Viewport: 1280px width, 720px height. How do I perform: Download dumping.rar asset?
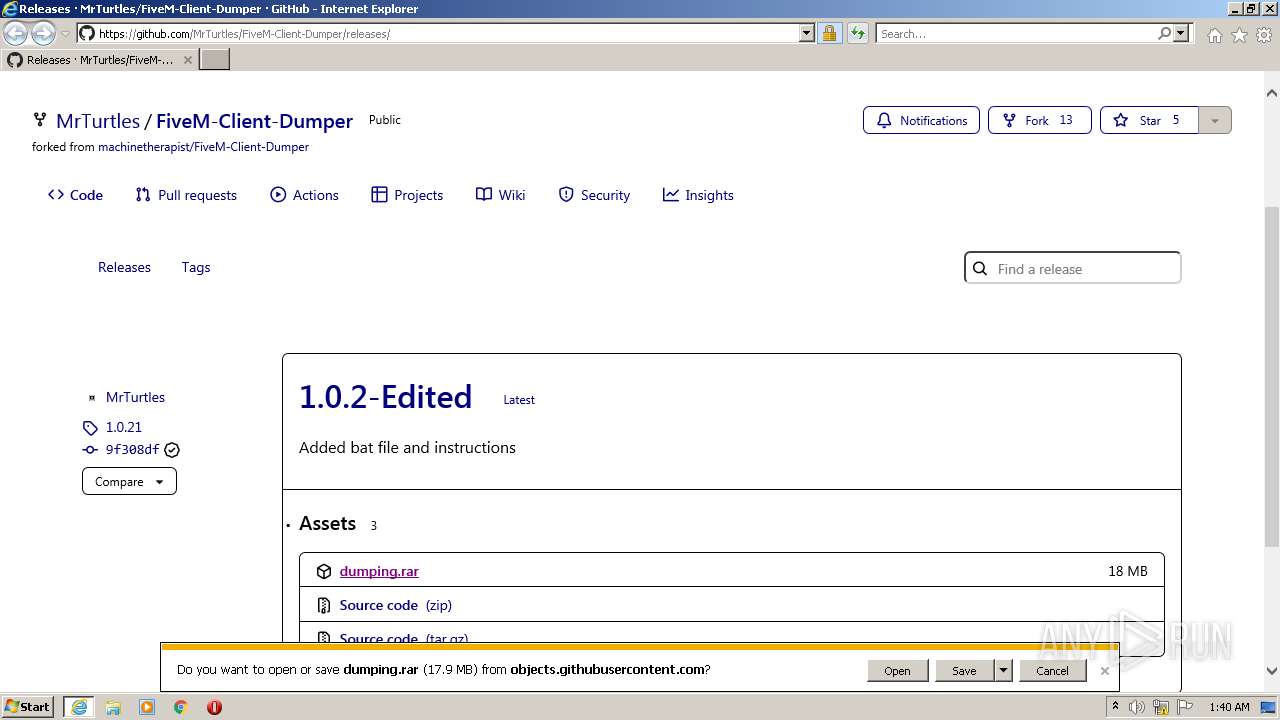tap(379, 571)
